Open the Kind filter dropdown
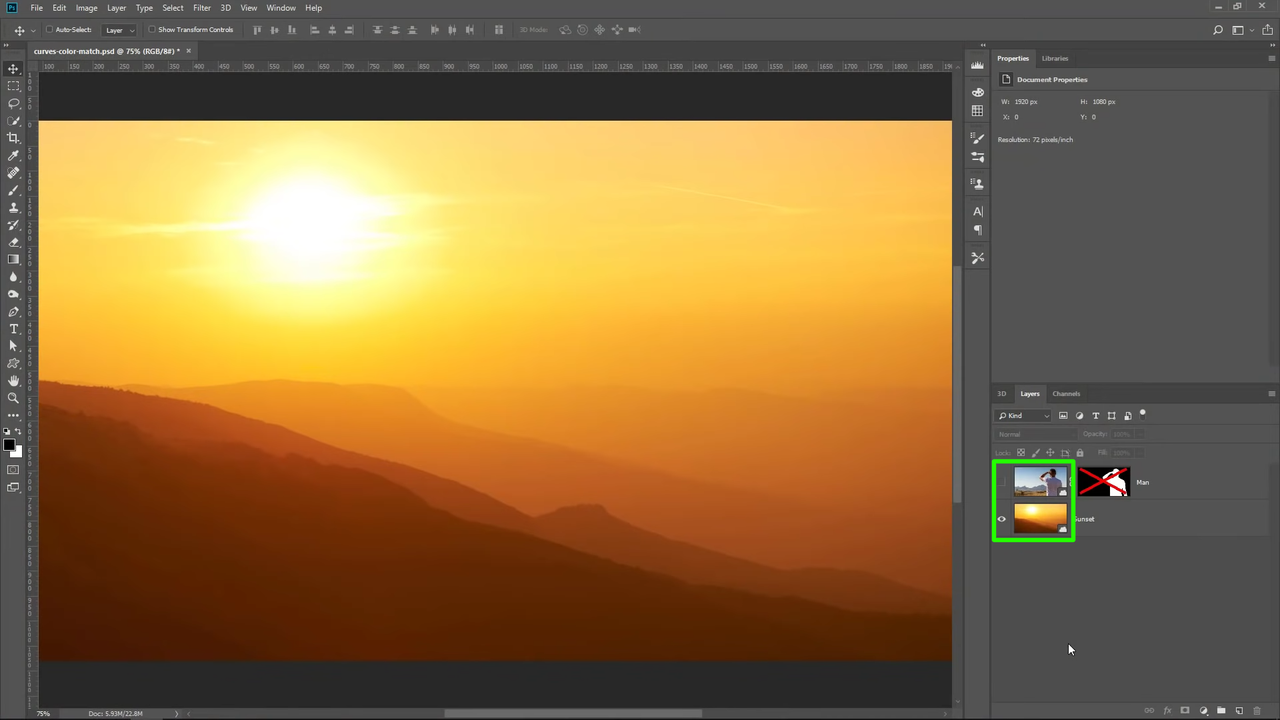Image resolution: width=1280 pixels, height=720 pixels. pos(1025,415)
